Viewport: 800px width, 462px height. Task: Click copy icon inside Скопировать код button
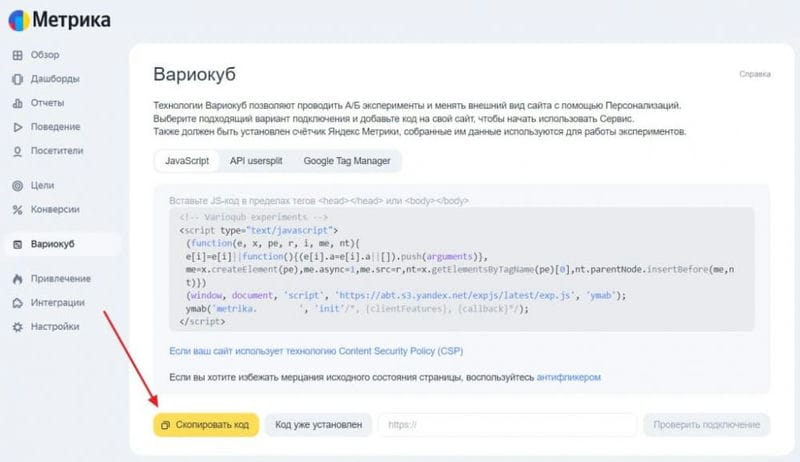coord(165,425)
